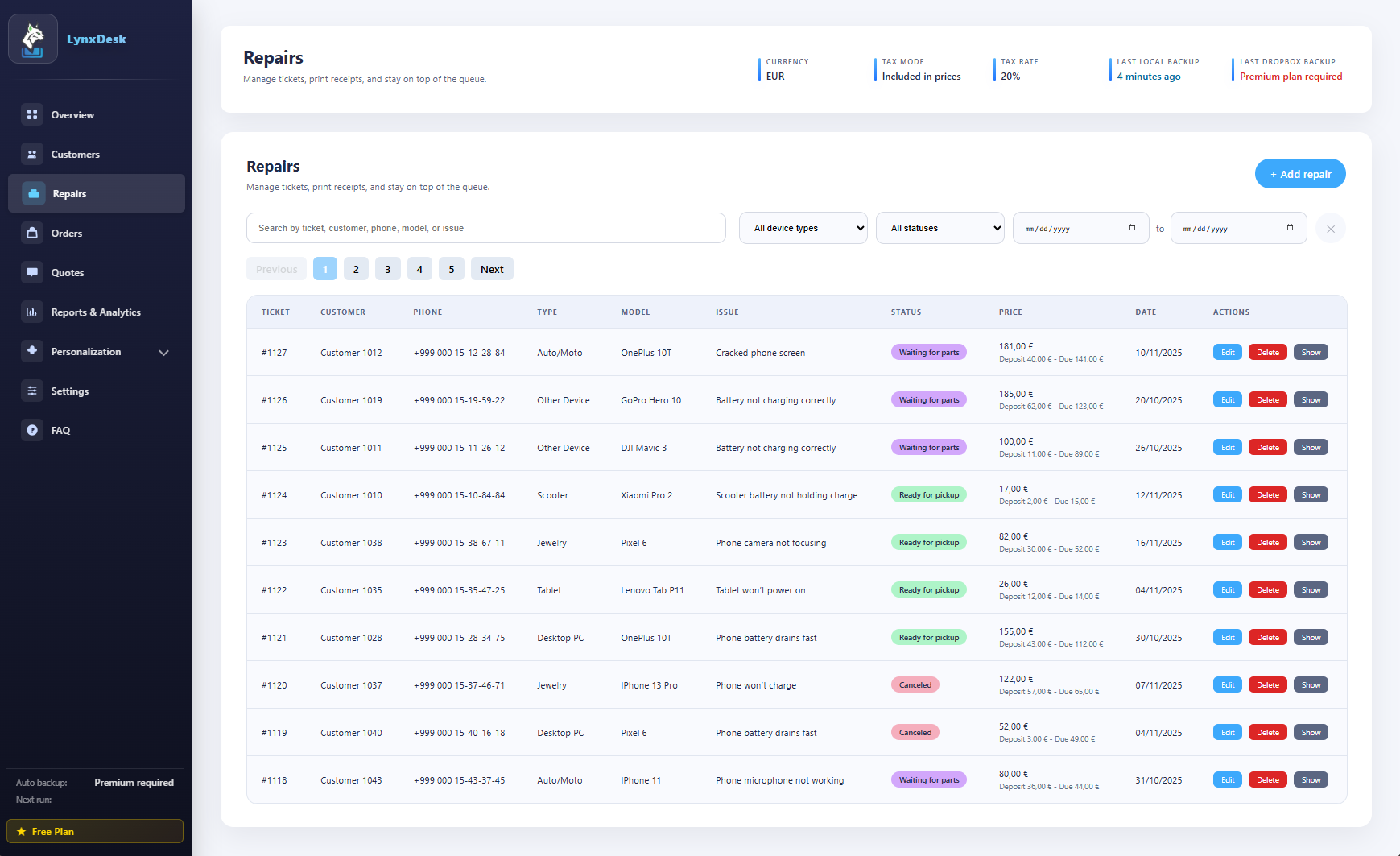Select the Repairs sidebar icon
The image size is (1400, 856).
[x=32, y=193]
